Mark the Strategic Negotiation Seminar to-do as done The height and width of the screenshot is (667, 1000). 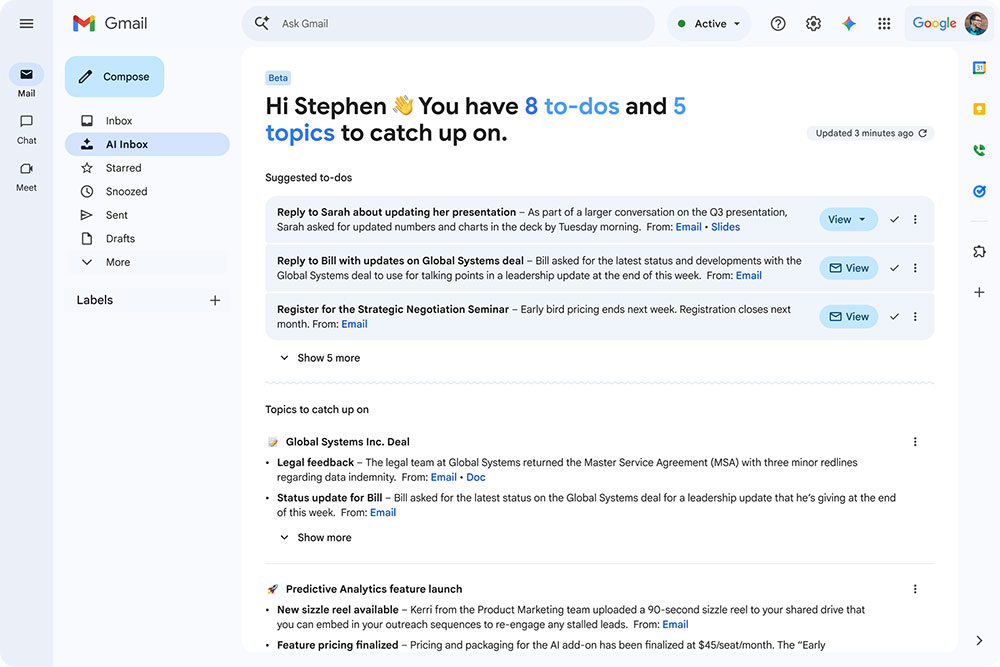click(x=894, y=315)
